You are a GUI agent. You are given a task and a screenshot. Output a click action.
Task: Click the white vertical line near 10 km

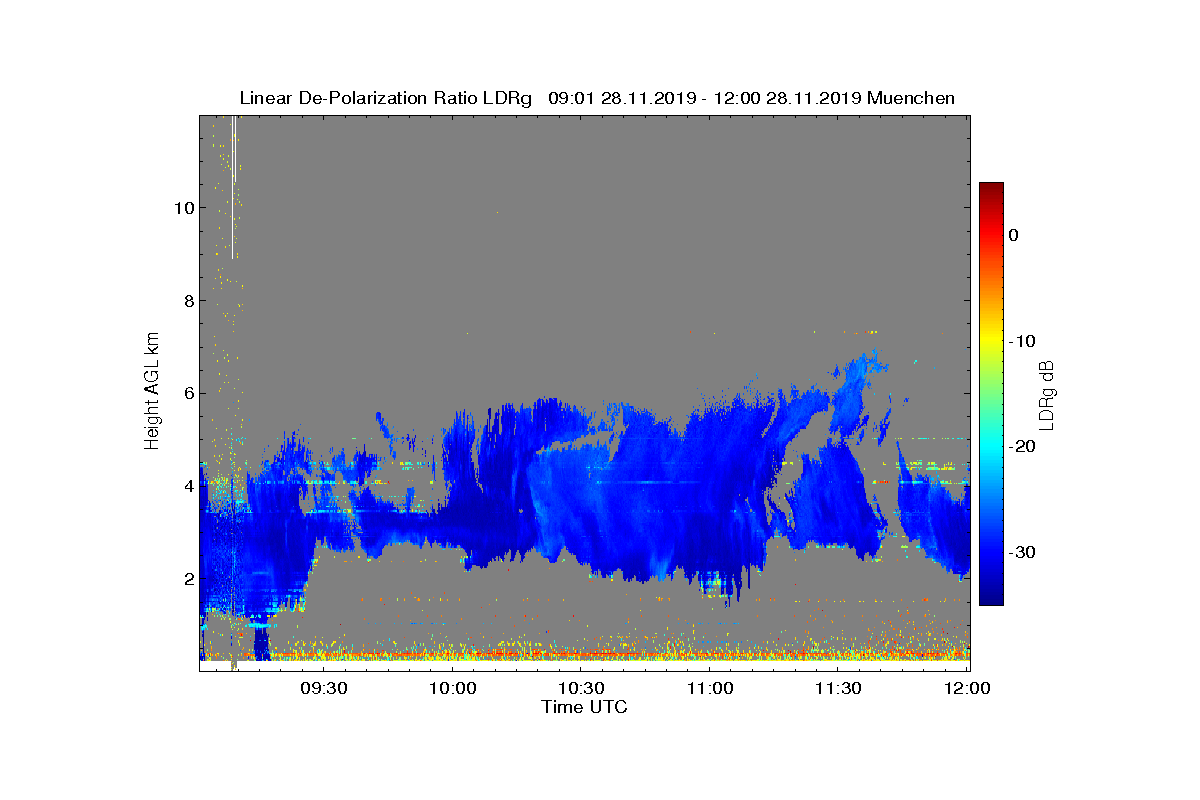(233, 188)
